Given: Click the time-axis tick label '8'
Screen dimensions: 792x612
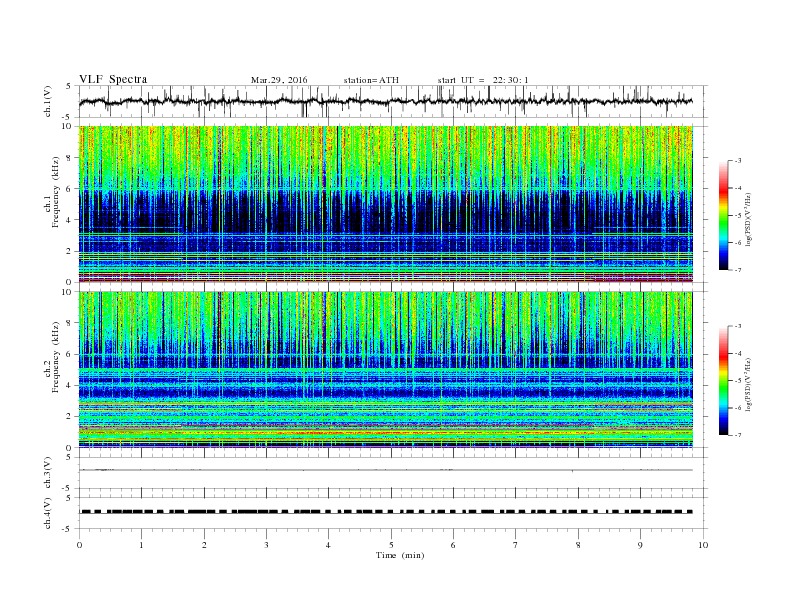Looking at the screenshot, I should click(578, 545).
